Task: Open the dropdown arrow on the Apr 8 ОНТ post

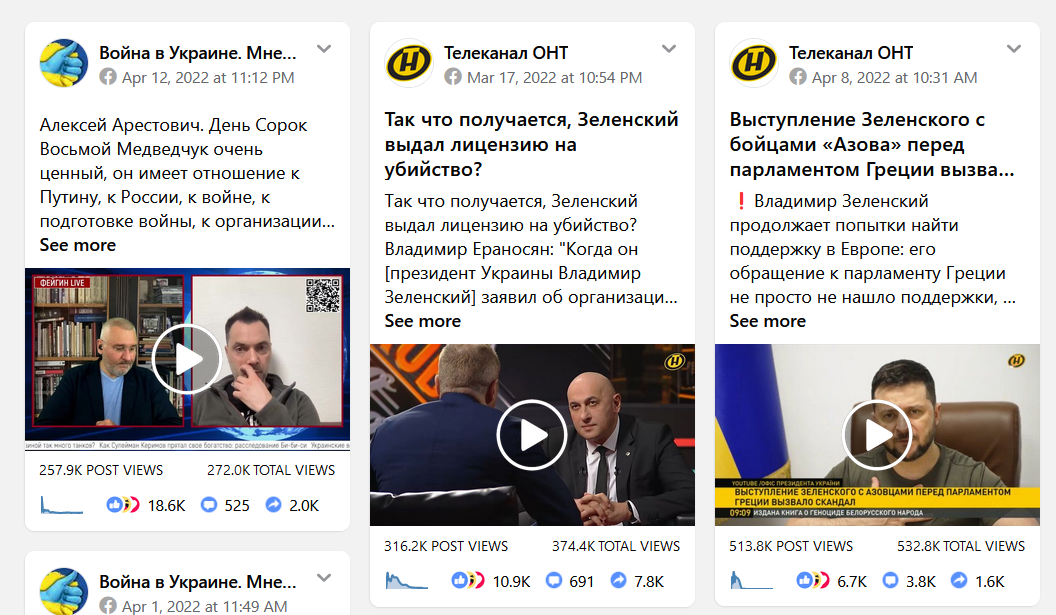Action: tap(1014, 48)
